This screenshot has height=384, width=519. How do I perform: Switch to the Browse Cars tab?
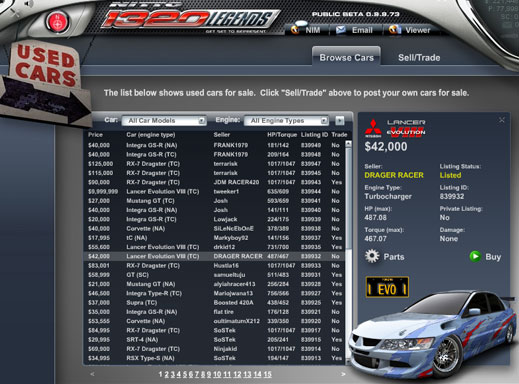point(347,57)
